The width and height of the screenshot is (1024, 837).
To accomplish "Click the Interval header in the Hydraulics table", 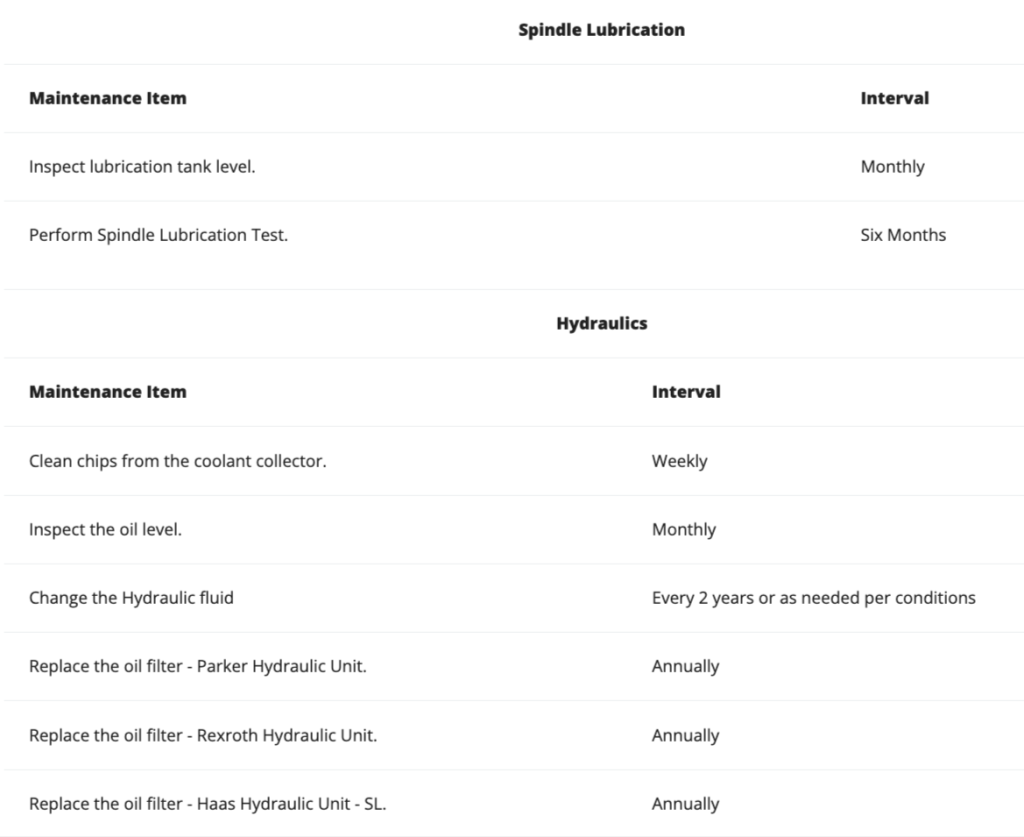I will click(686, 392).
